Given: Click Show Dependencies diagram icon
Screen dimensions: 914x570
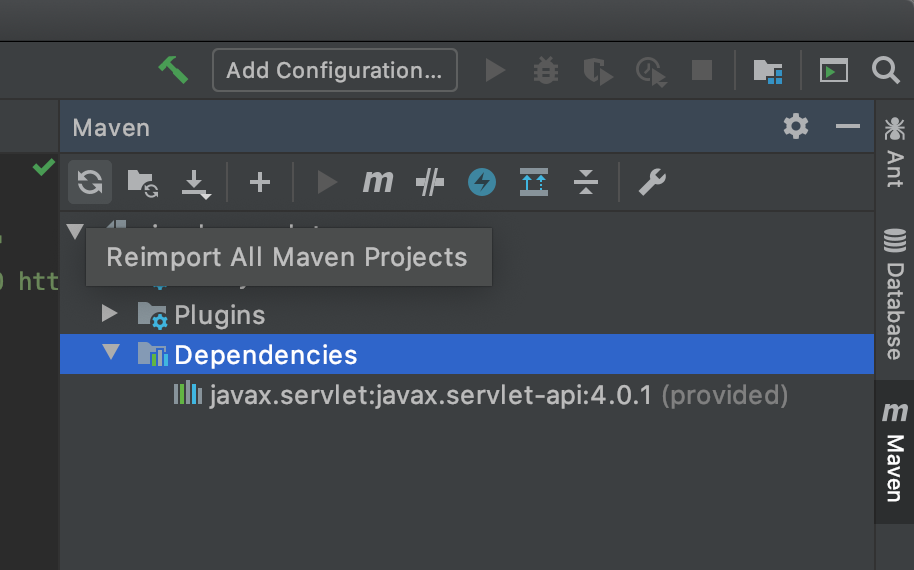Looking at the screenshot, I should coord(533,182).
